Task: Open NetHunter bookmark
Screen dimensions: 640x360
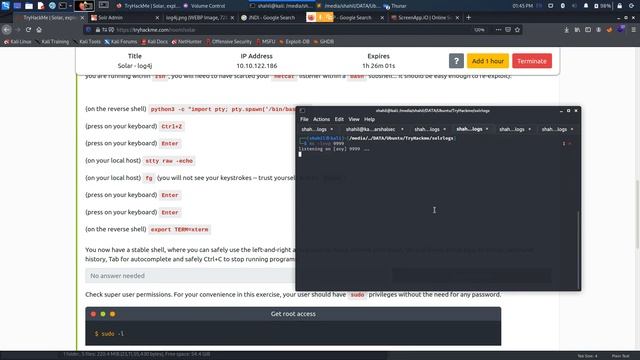Action: pyautogui.click(x=187, y=42)
